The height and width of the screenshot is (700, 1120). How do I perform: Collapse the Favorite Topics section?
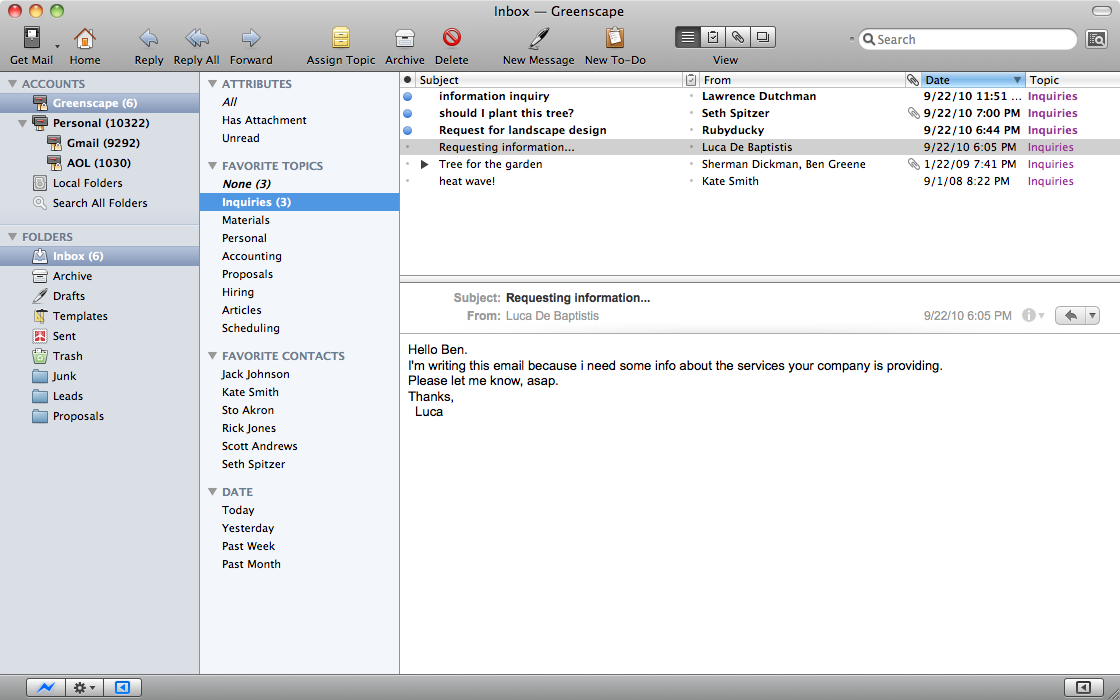coord(212,166)
